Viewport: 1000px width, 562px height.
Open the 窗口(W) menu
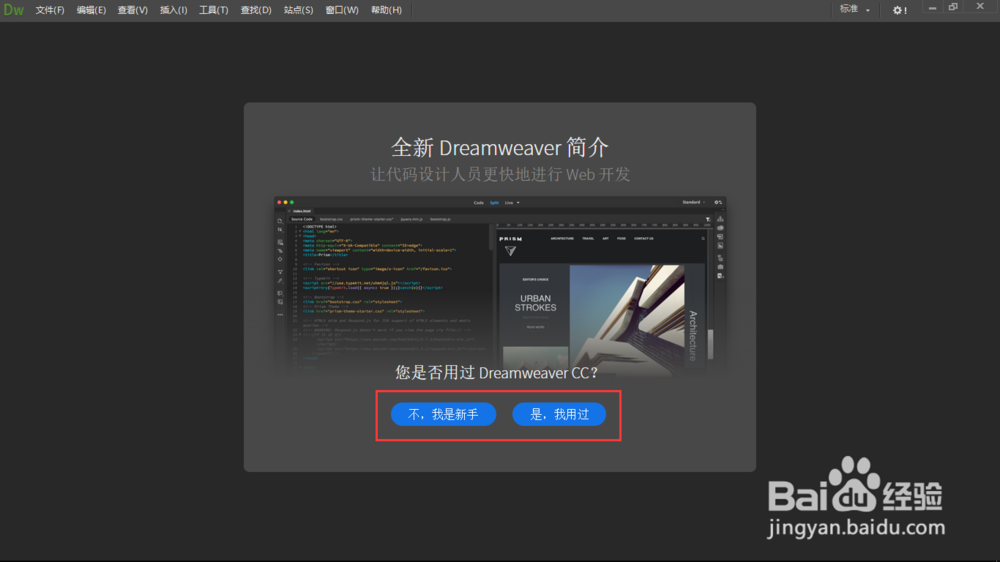coord(342,10)
